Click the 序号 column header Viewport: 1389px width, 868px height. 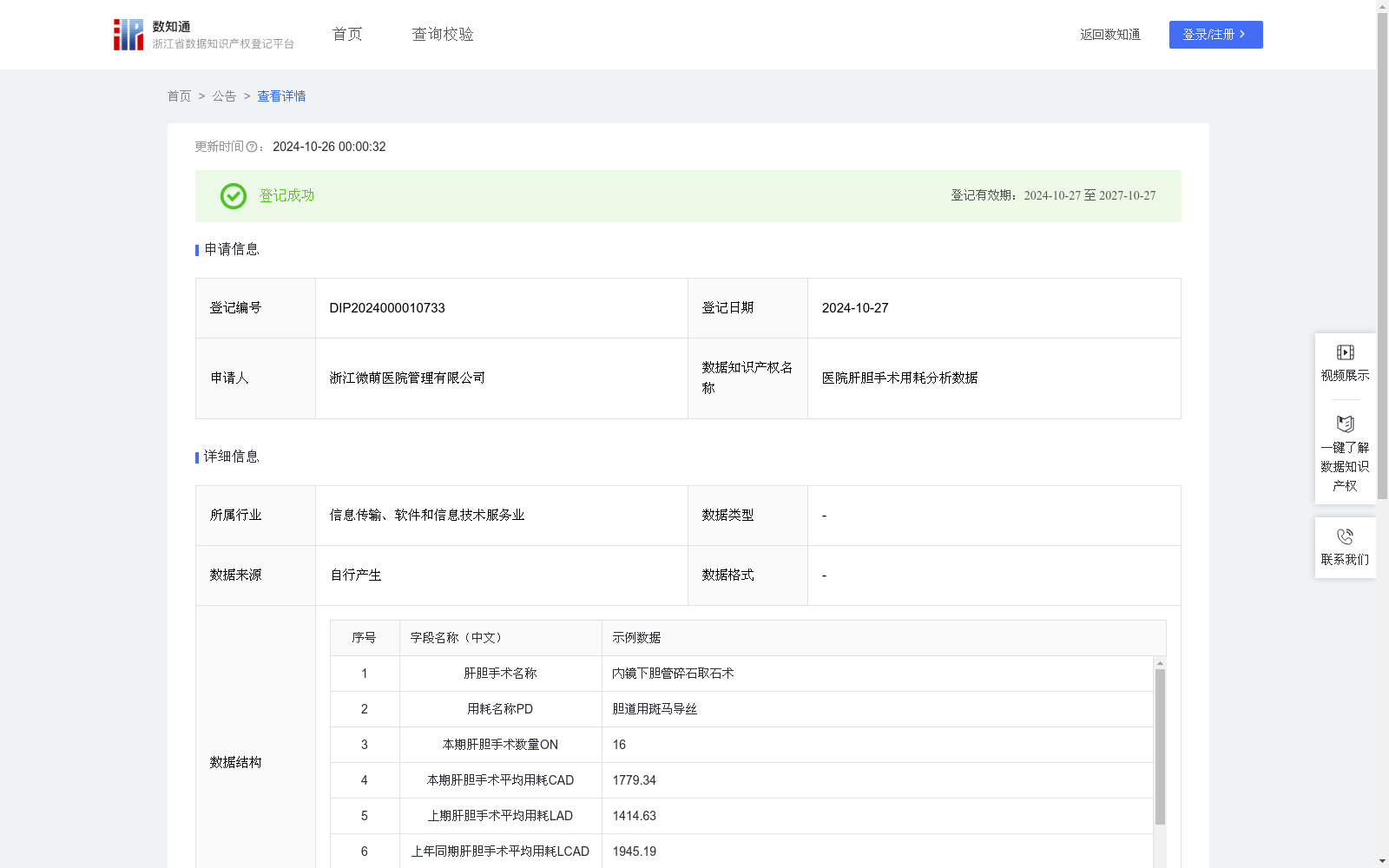(x=365, y=638)
